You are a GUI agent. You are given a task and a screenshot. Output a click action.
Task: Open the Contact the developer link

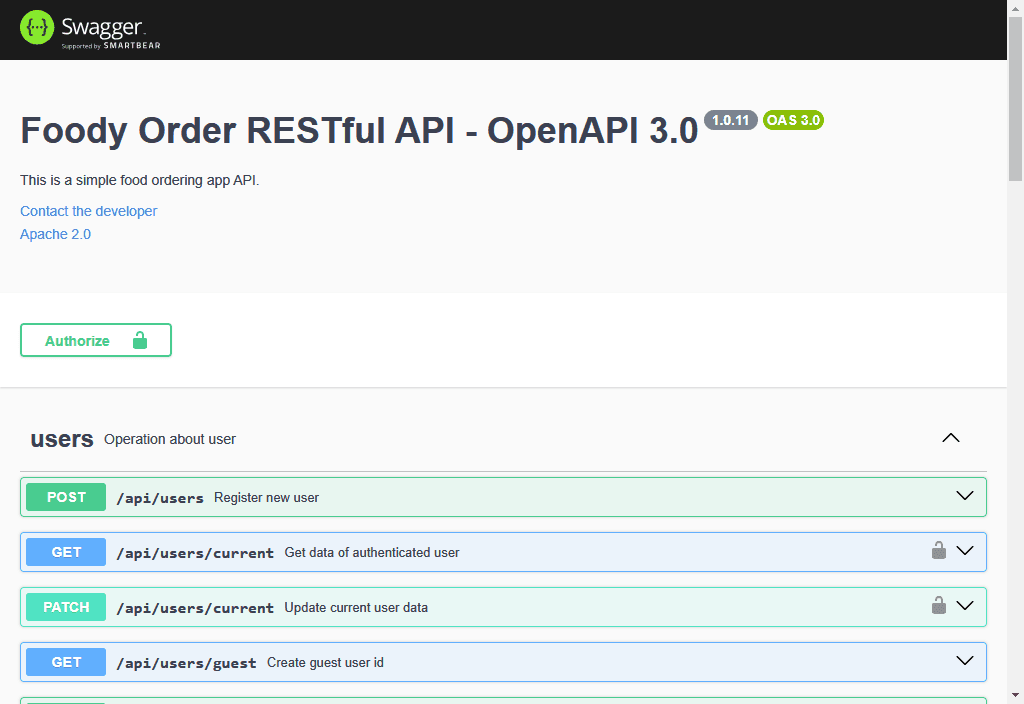[x=88, y=211]
